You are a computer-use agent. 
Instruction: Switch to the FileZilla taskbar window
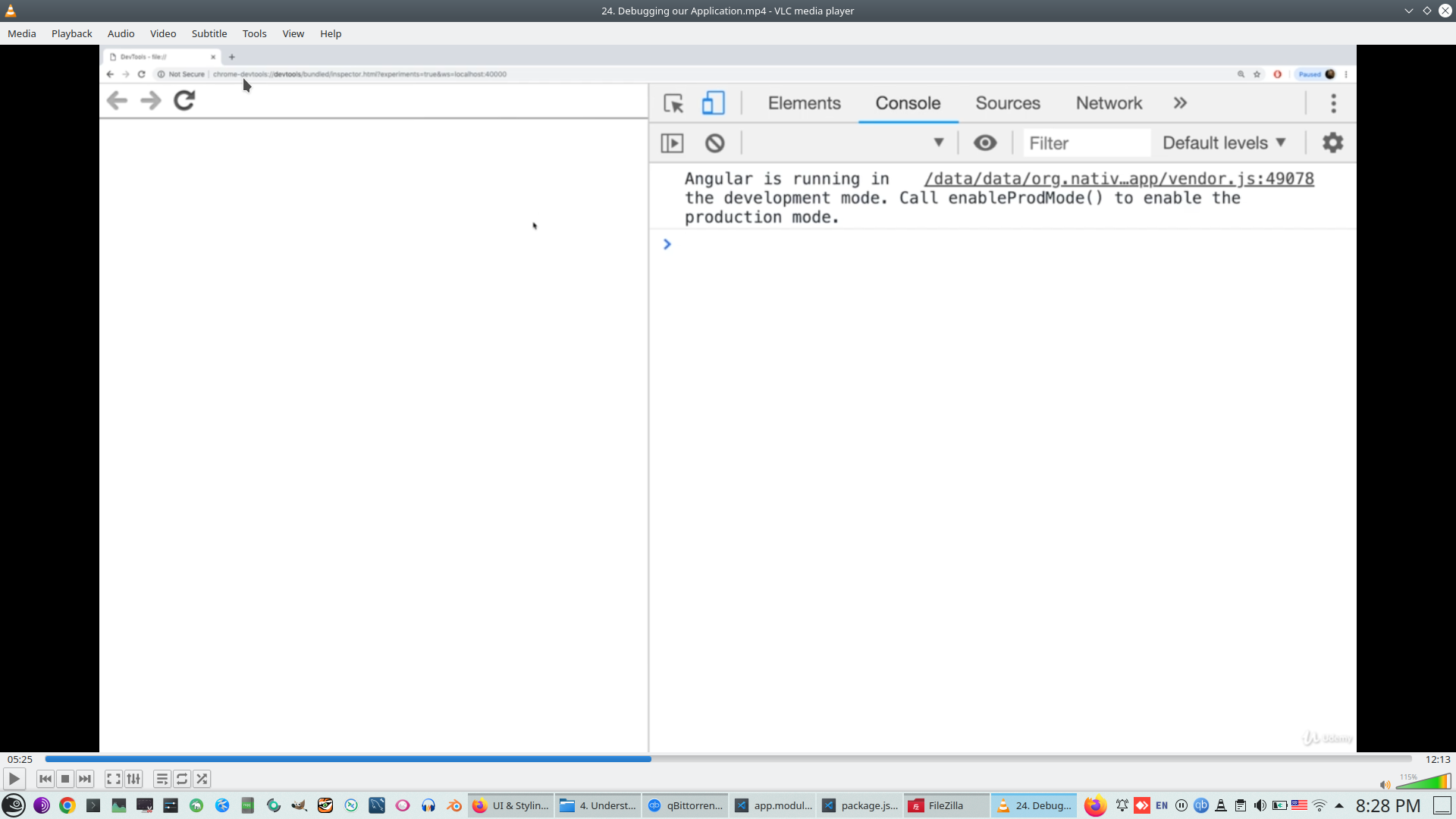pos(946,805)
